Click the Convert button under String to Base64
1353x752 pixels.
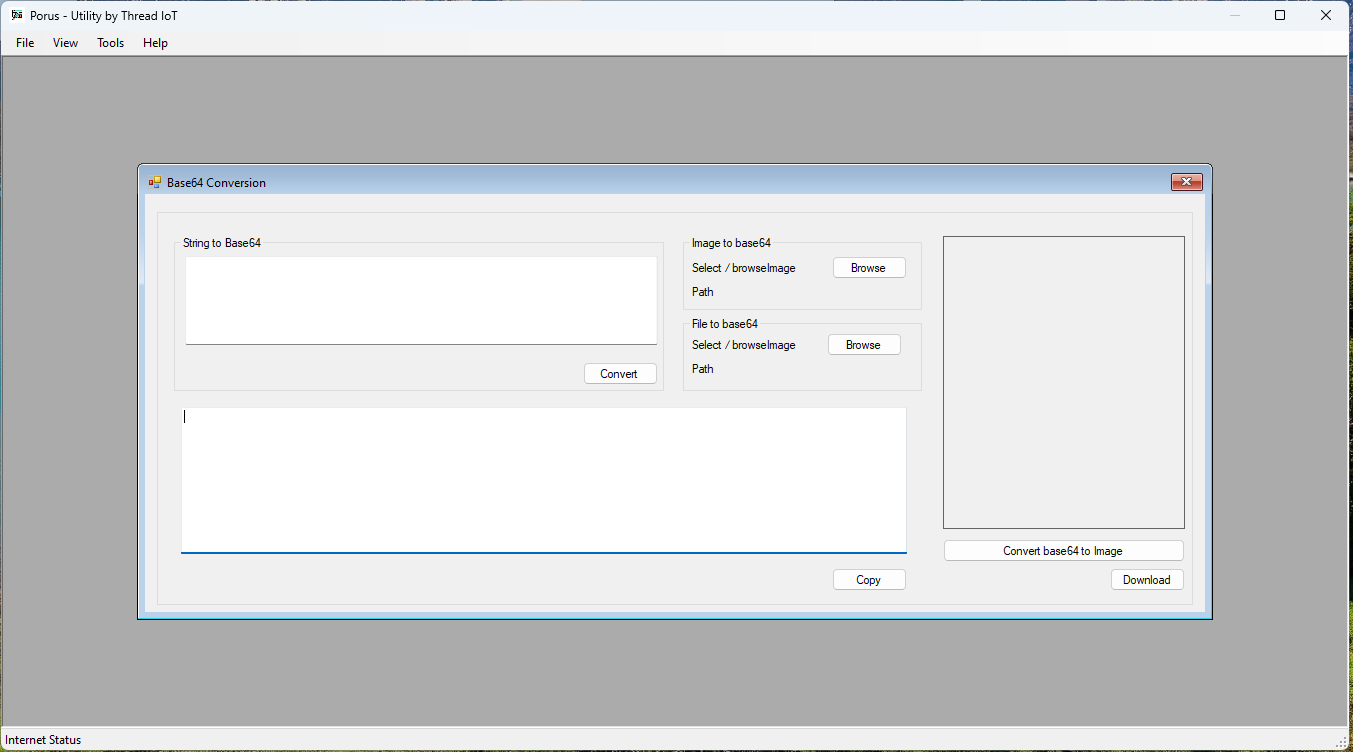tap(619, 372)
